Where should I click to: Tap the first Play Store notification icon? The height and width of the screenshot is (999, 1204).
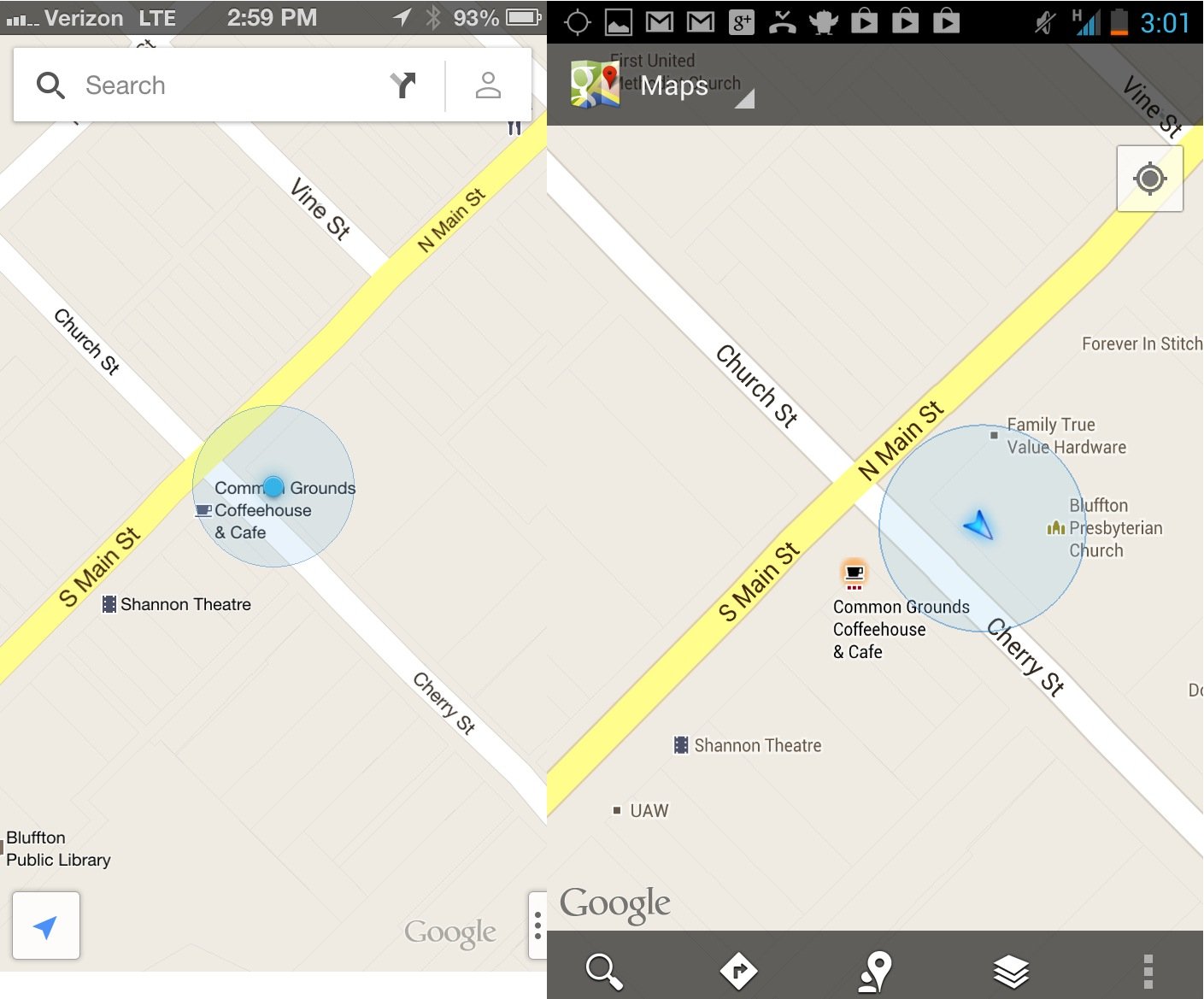point(864,21)
